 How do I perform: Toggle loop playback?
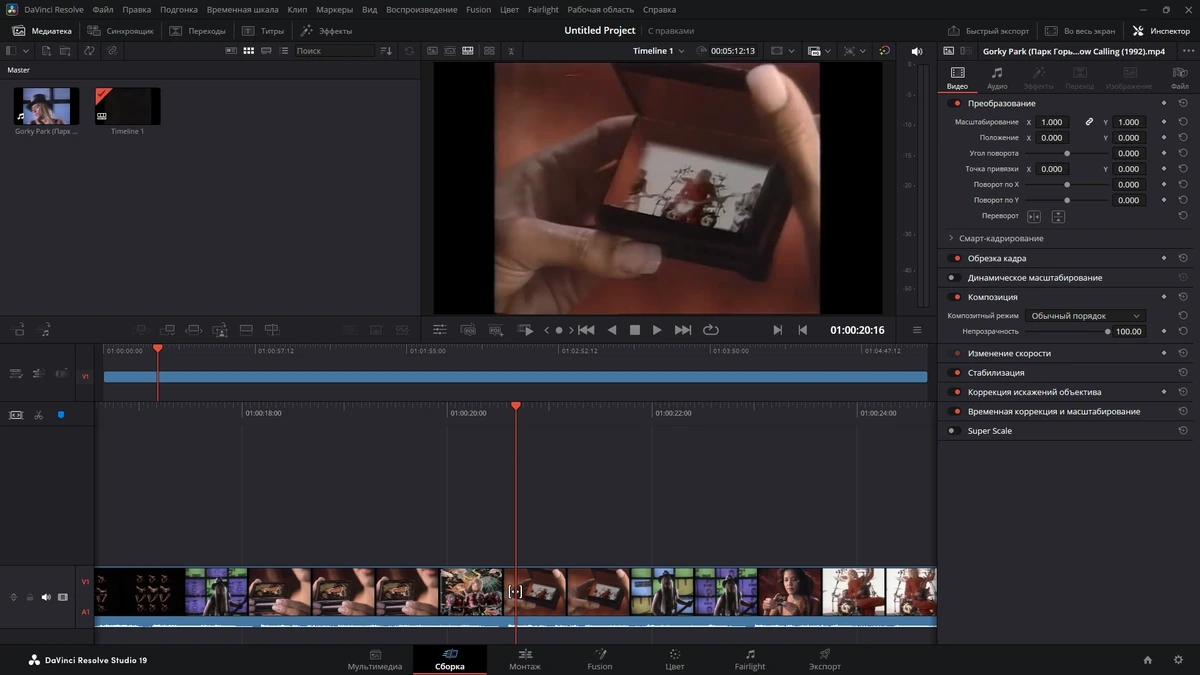[x=711, y=330]
